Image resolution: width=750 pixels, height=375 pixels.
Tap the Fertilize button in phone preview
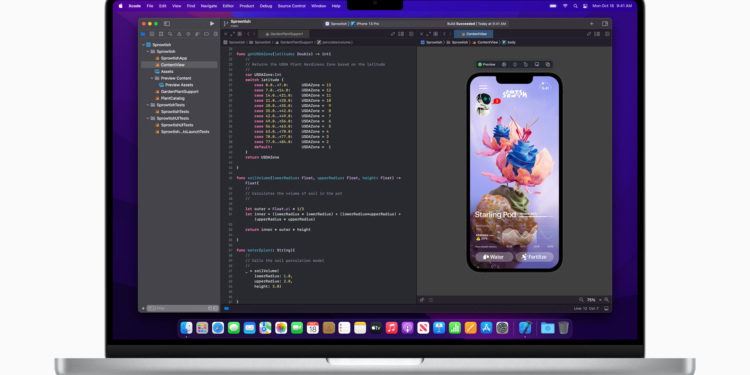coord(534,257)
